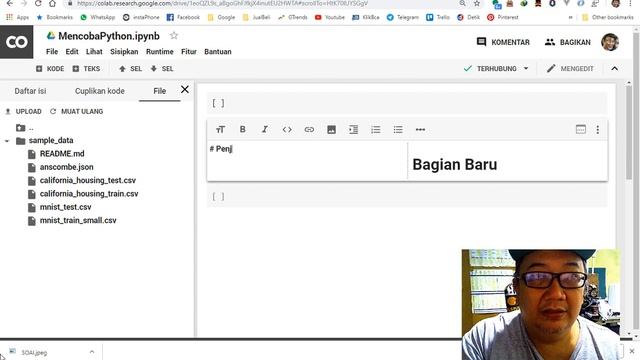Open the Trello bookmark
Screen dimensions: 640x360
[438, 17]
